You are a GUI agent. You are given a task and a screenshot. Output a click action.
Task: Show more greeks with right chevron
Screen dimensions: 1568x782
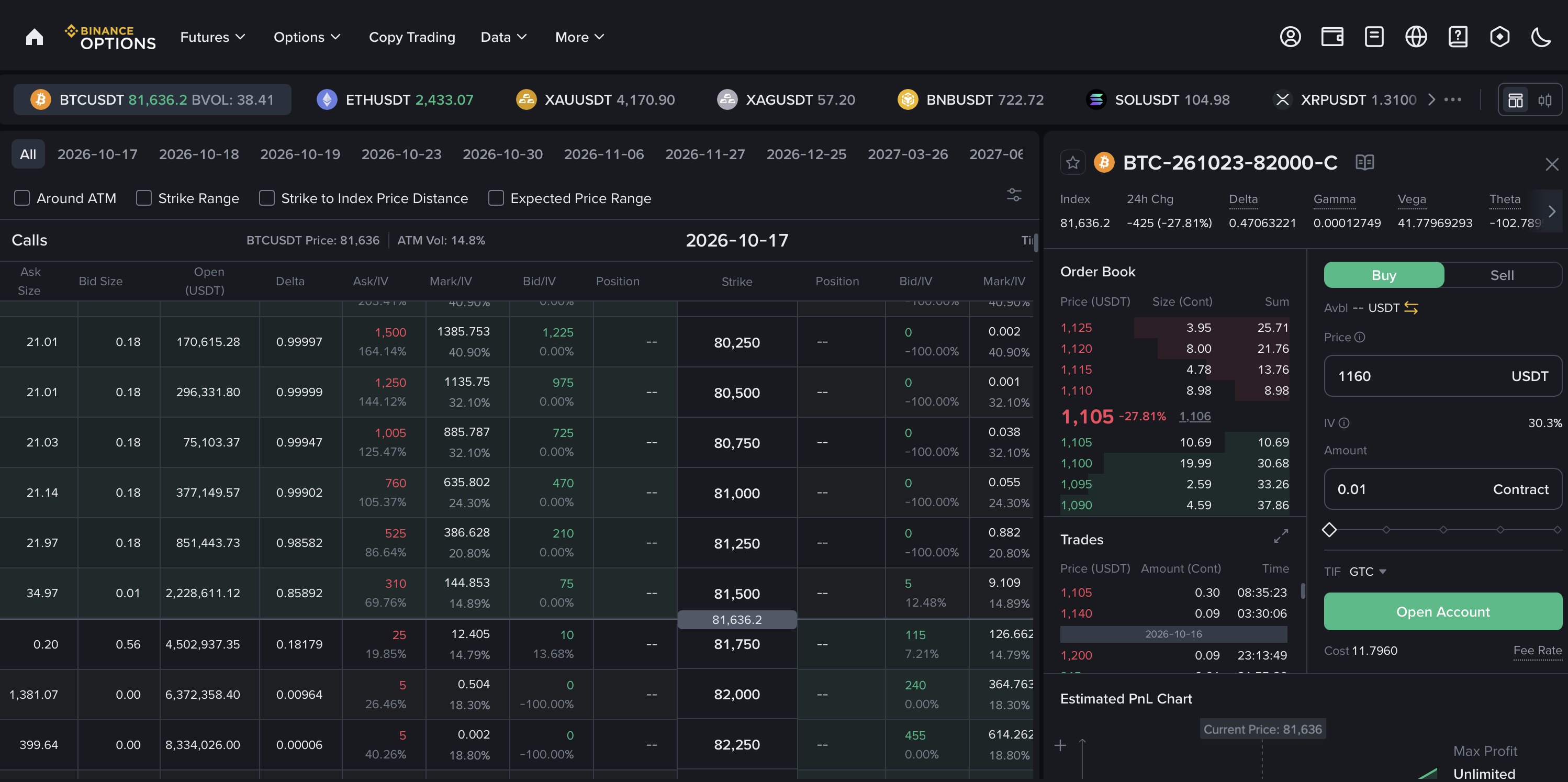(x=1552, y=211)
